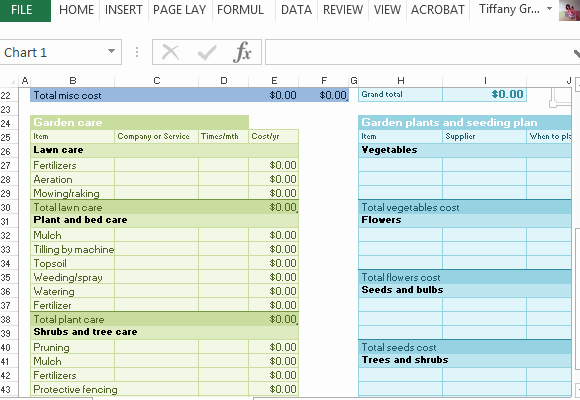The width and height of the screenshot is (580, 400).
Task: Select the Mowing/raking cell
Action: [x=72, y=193]
